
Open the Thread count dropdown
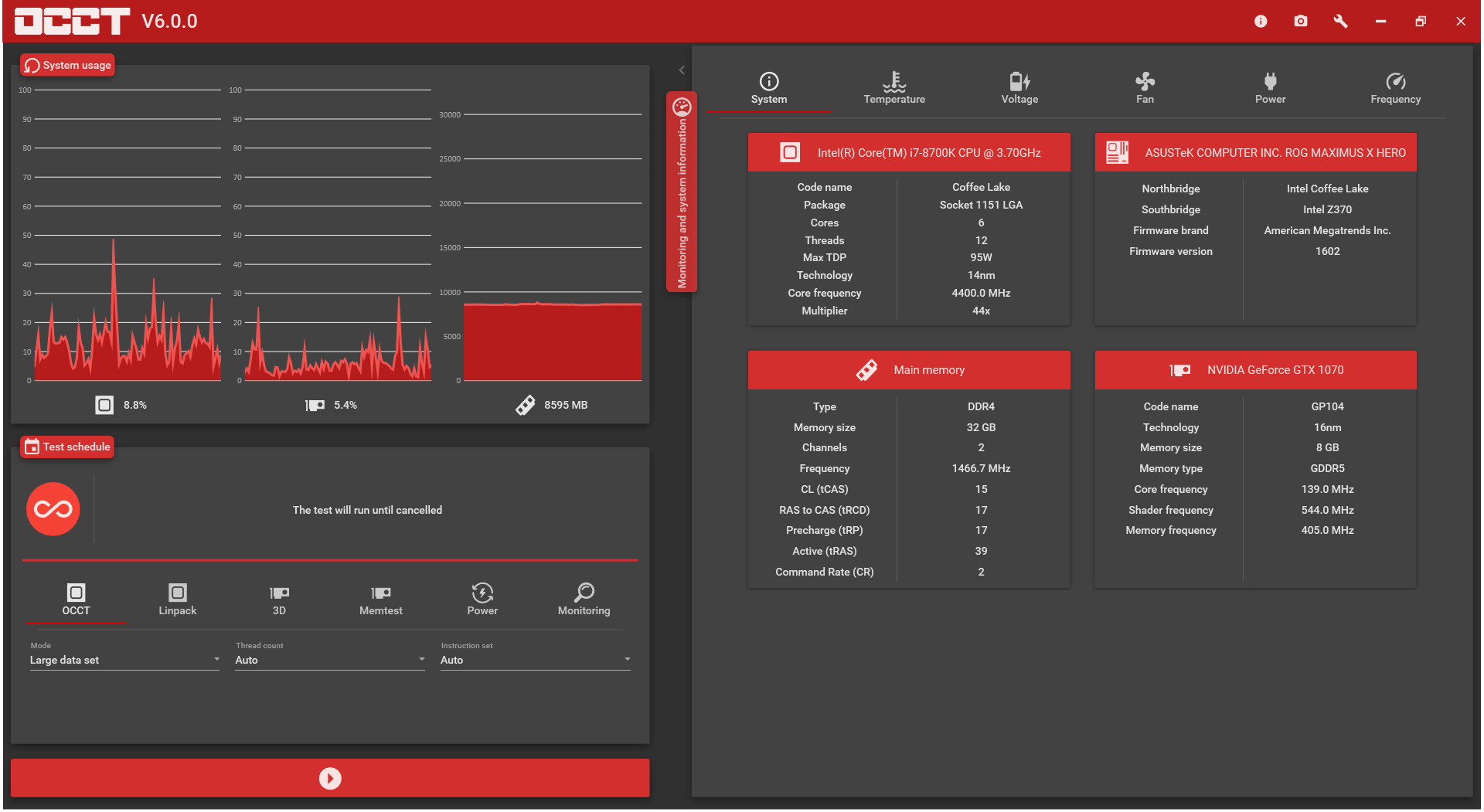(x=330, y=660)
